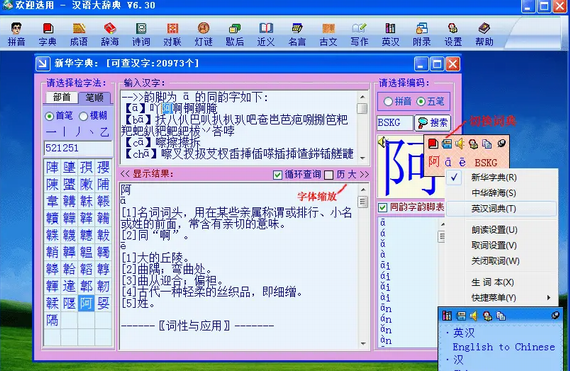Click the pin icon in blue popup

point(555,315)
